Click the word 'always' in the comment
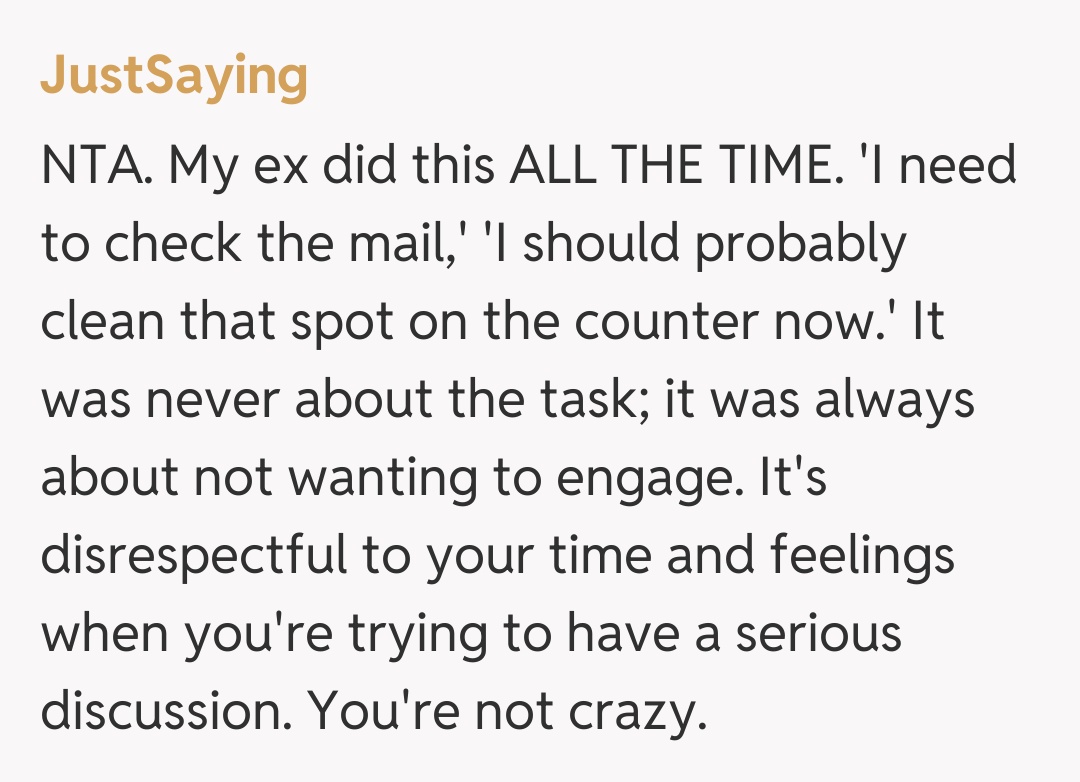Image resolution: width=1080 pixels, height=782 pixels. [893, 401]
